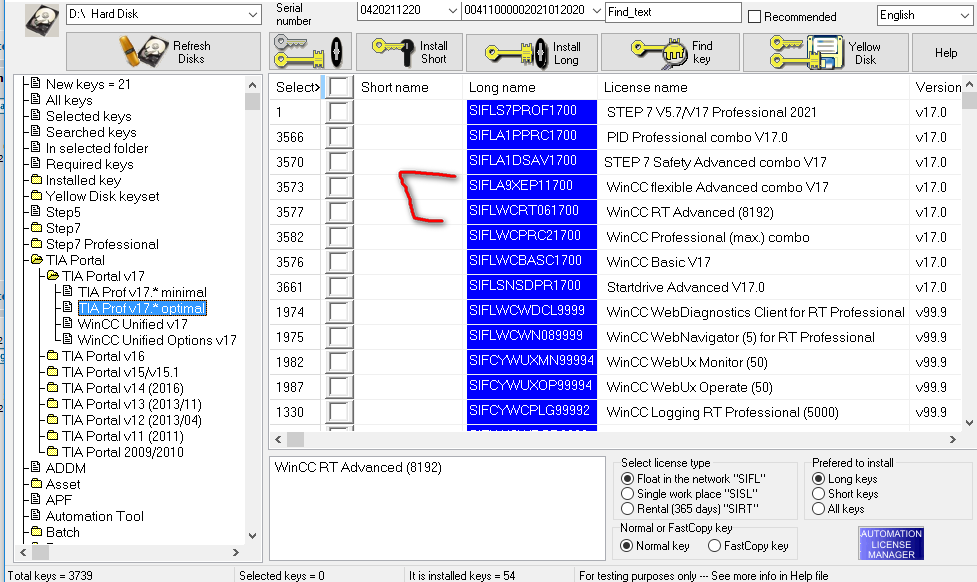Enable the Recommended checkbox
This screenshot has height=582, width=977.
(x=754, y=16)
